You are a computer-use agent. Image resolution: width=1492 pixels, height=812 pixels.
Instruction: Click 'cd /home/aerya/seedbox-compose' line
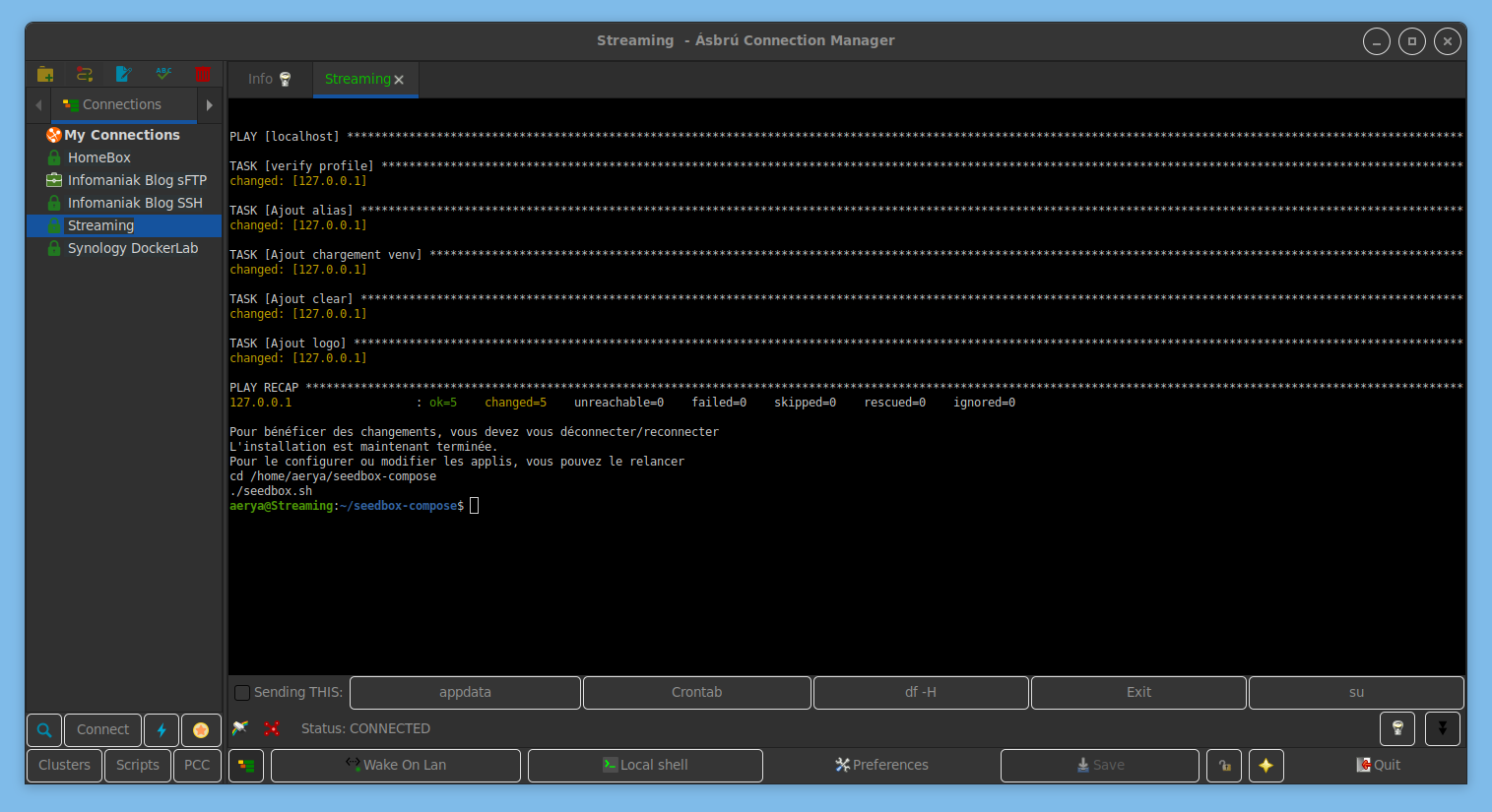tap(333, 476)
